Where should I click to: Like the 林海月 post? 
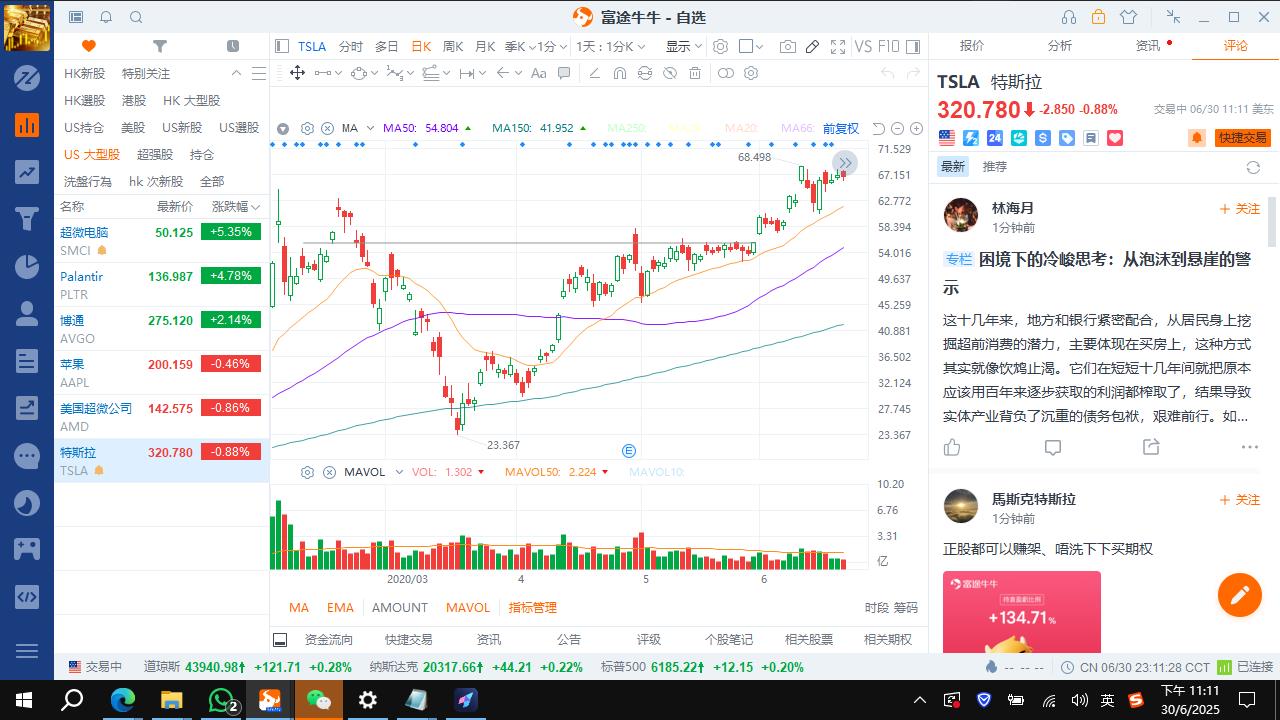click(952, 447)
